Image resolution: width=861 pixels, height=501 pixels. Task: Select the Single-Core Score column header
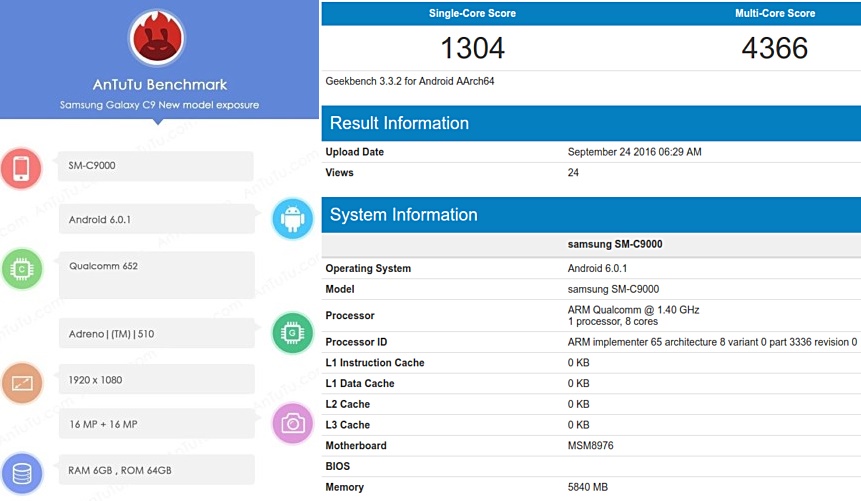473,14
